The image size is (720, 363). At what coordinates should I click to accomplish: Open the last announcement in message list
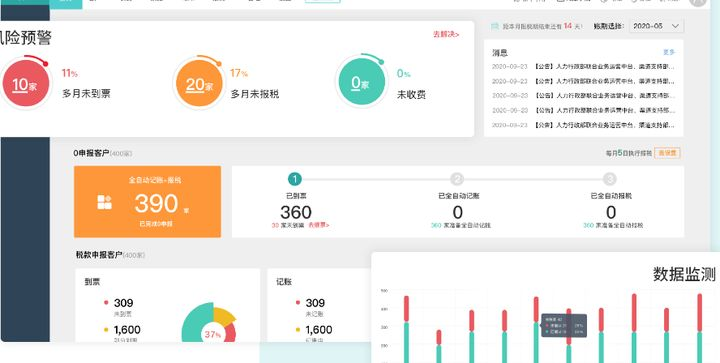click(583, 125)
